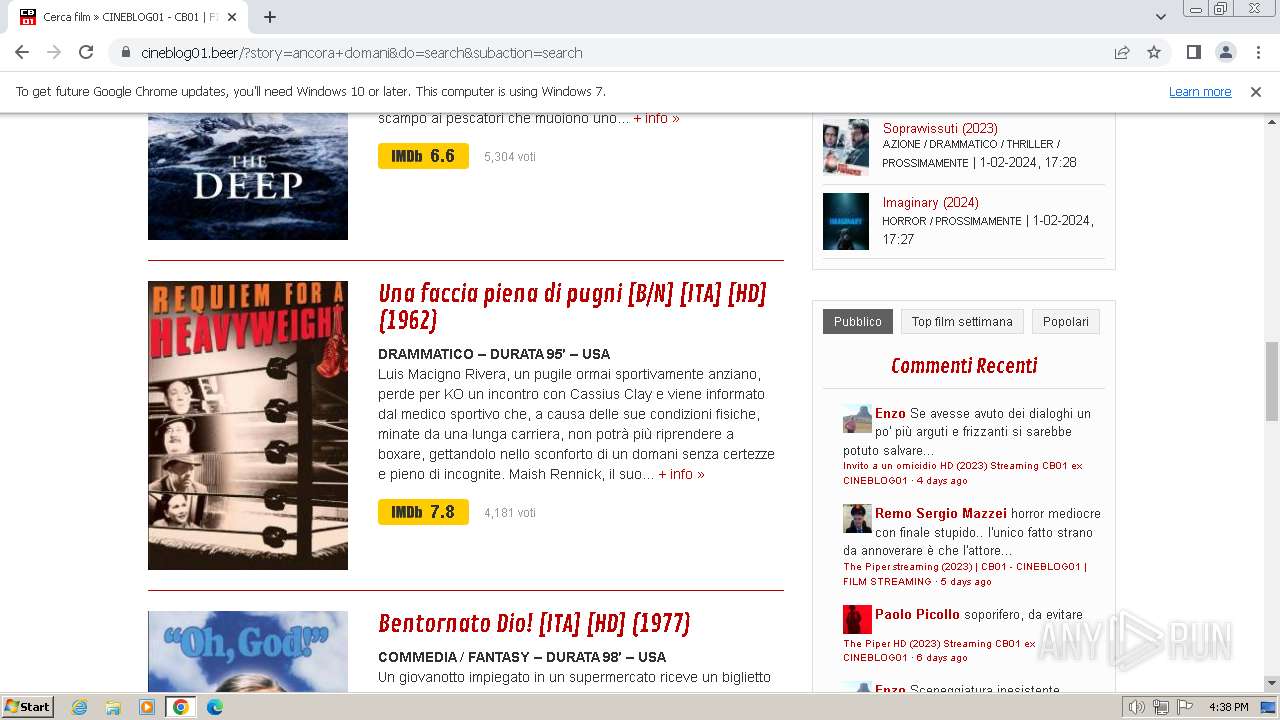Open the Chrome profile menu

1225,52
